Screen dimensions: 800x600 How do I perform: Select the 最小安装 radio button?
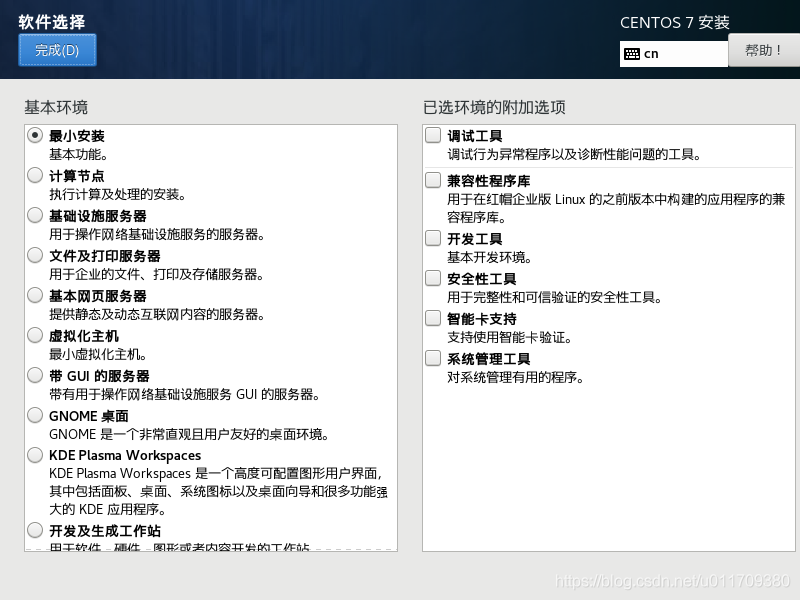point(35,135)
